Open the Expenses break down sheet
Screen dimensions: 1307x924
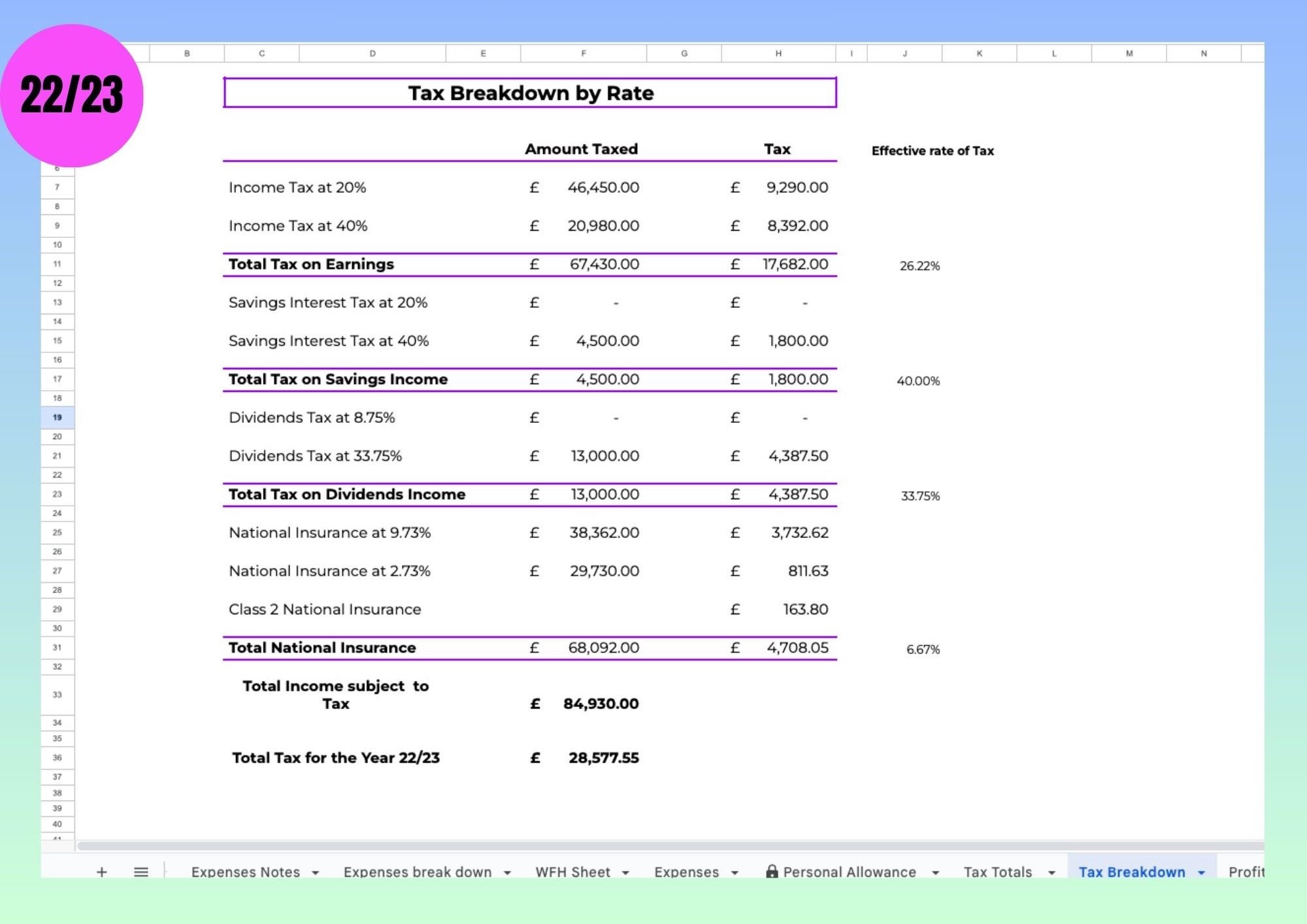pos(417,872)
